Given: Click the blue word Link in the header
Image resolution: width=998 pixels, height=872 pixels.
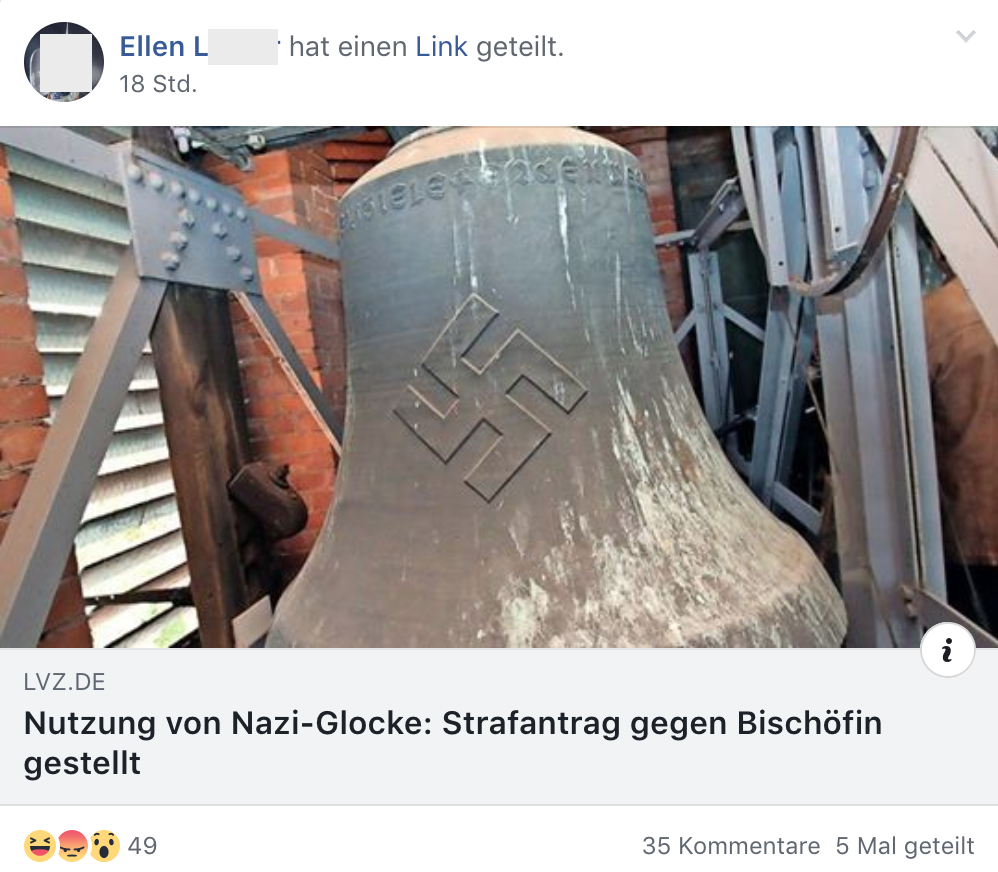Looking at the screenshot, I should pos(441,46).
